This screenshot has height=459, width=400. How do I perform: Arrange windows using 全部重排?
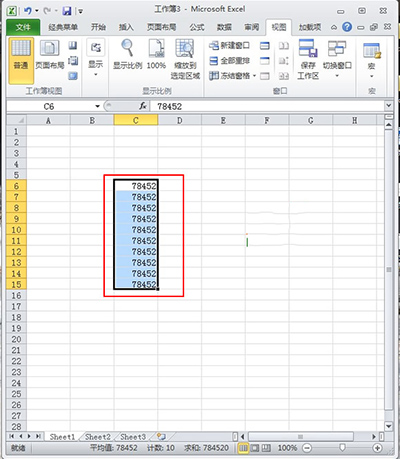[229, 61]
